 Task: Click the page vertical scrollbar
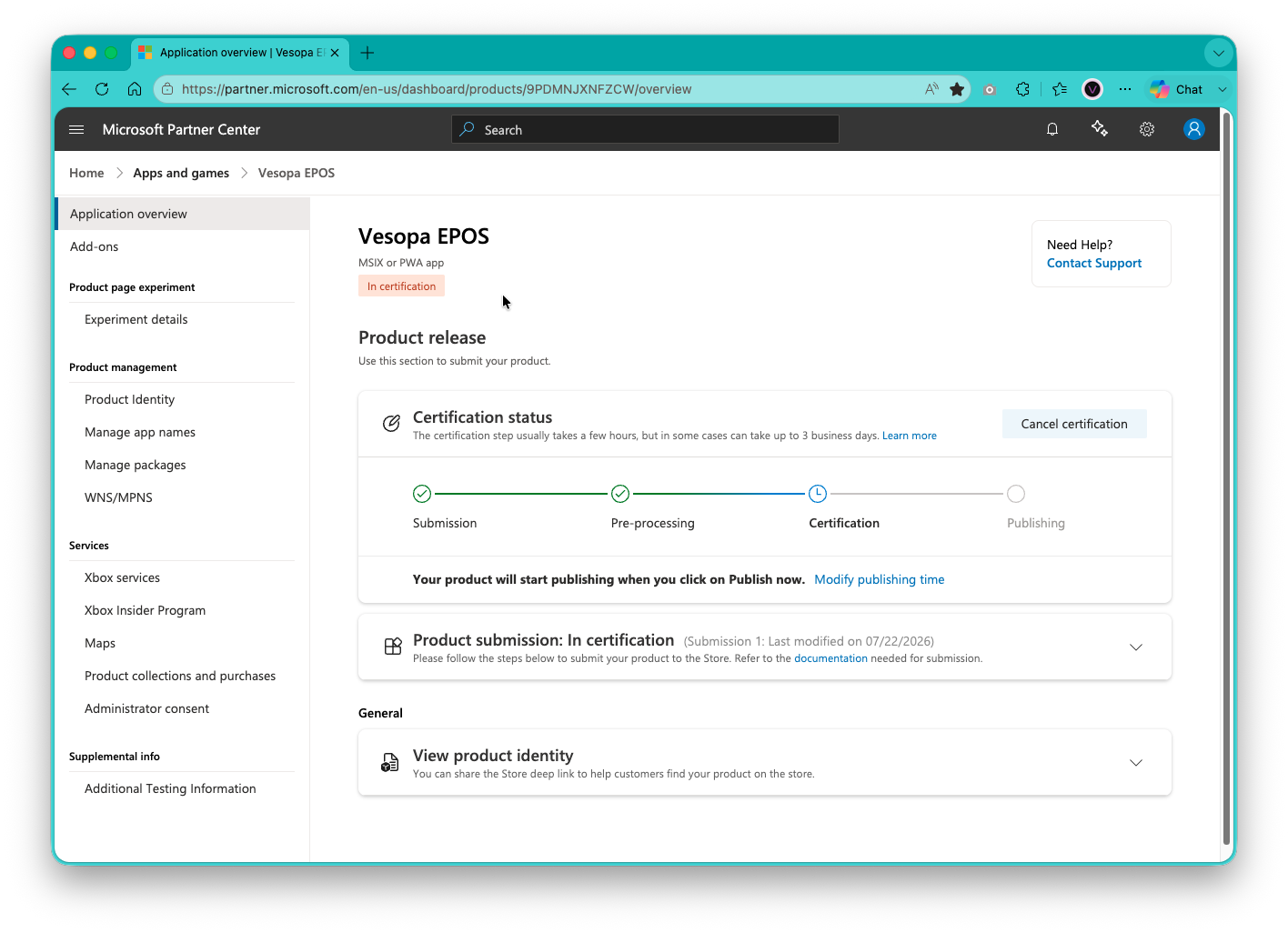(x=1226, y=479)
